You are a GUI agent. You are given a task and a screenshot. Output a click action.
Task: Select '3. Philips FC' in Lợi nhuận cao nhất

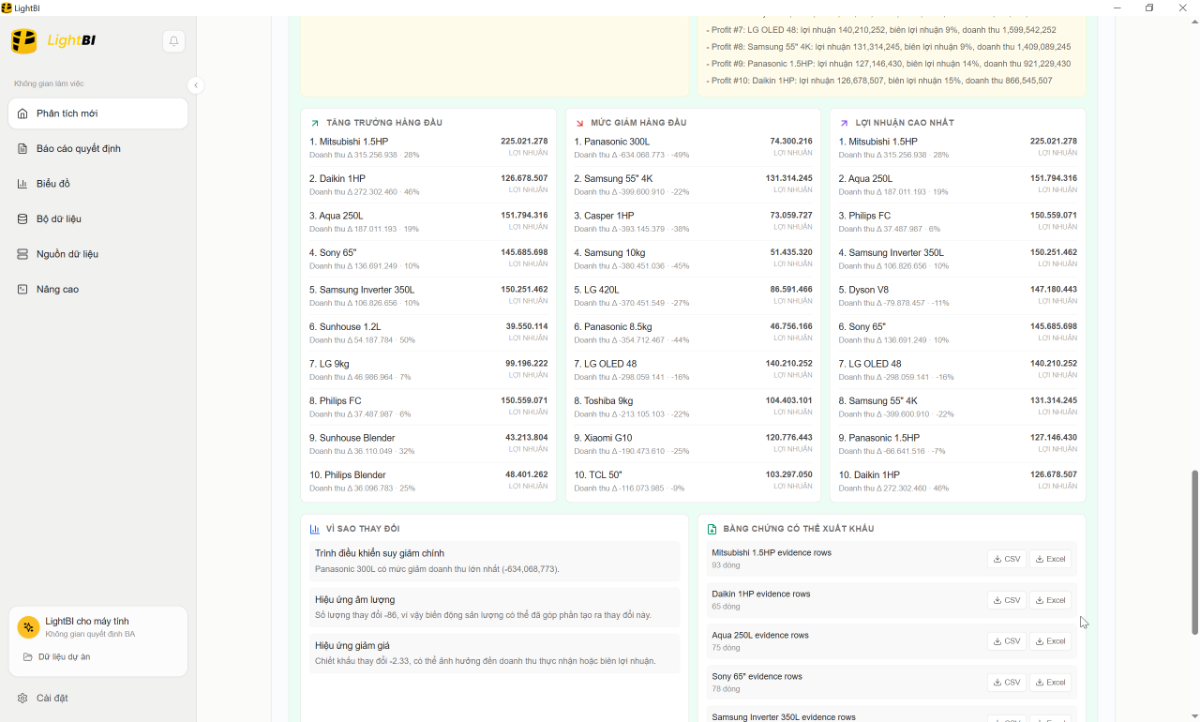pos(958,222)
